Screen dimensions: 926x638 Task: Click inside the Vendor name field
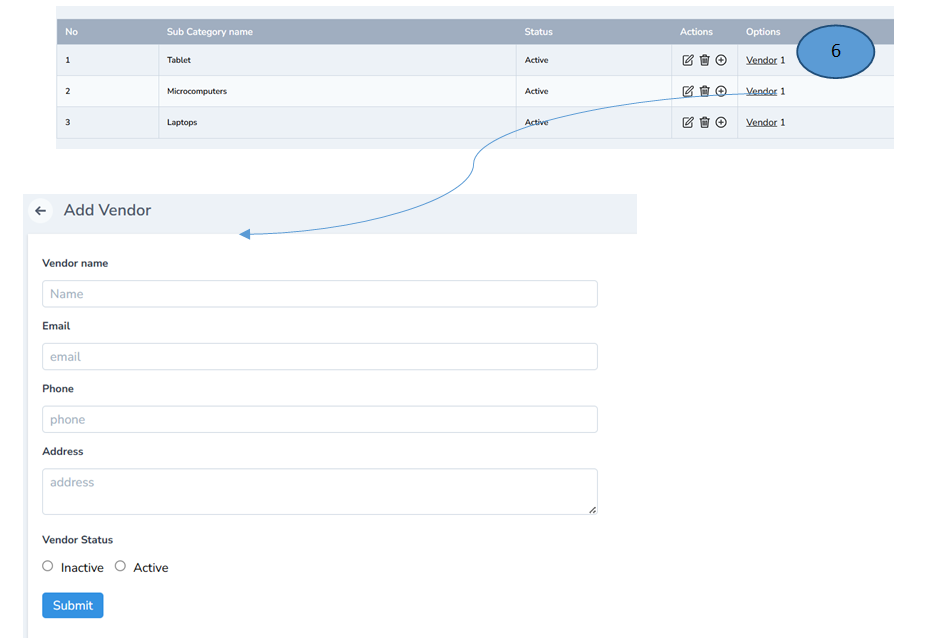pyautogui.click(x=319, y=293)
